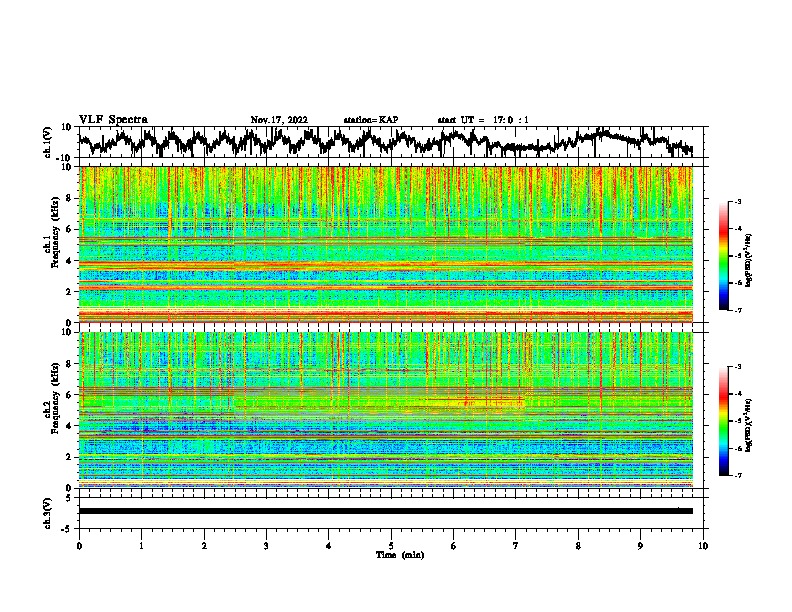This screenshot has width=792, height=612.
Task: Click the "4" kHz tick on ch.1 spectrogram
Action: coord(70,261)
